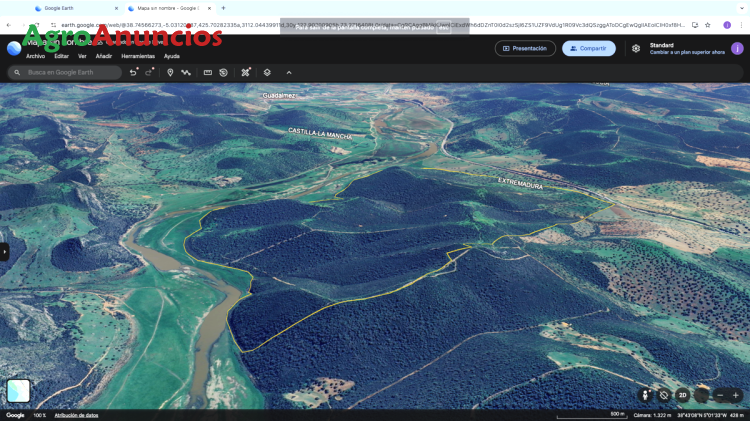Screen dimensions: 750x421
Task: Open the map layers stack icon
Action: click(267, 72)
